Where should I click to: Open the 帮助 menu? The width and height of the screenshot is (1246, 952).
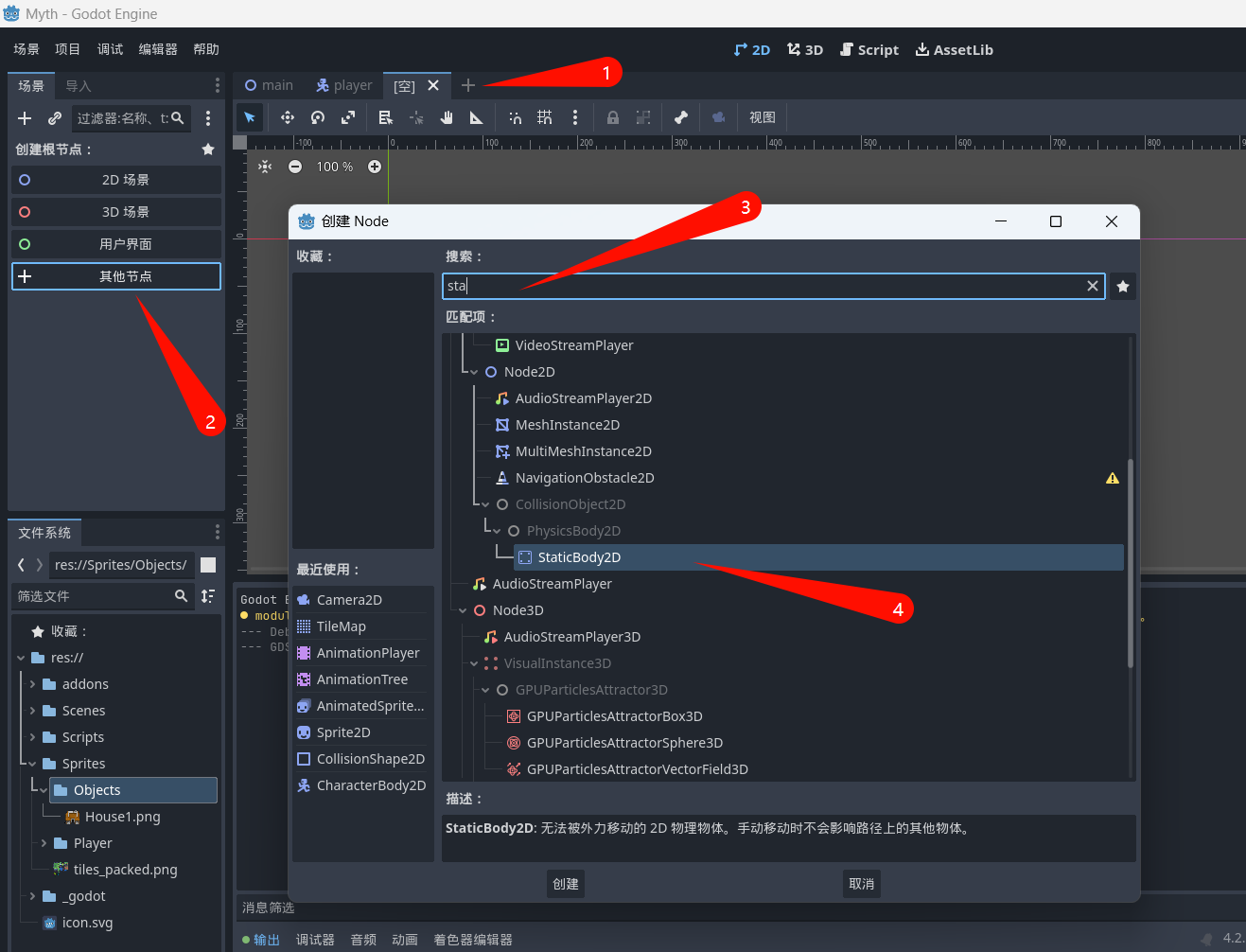point(206,49)
